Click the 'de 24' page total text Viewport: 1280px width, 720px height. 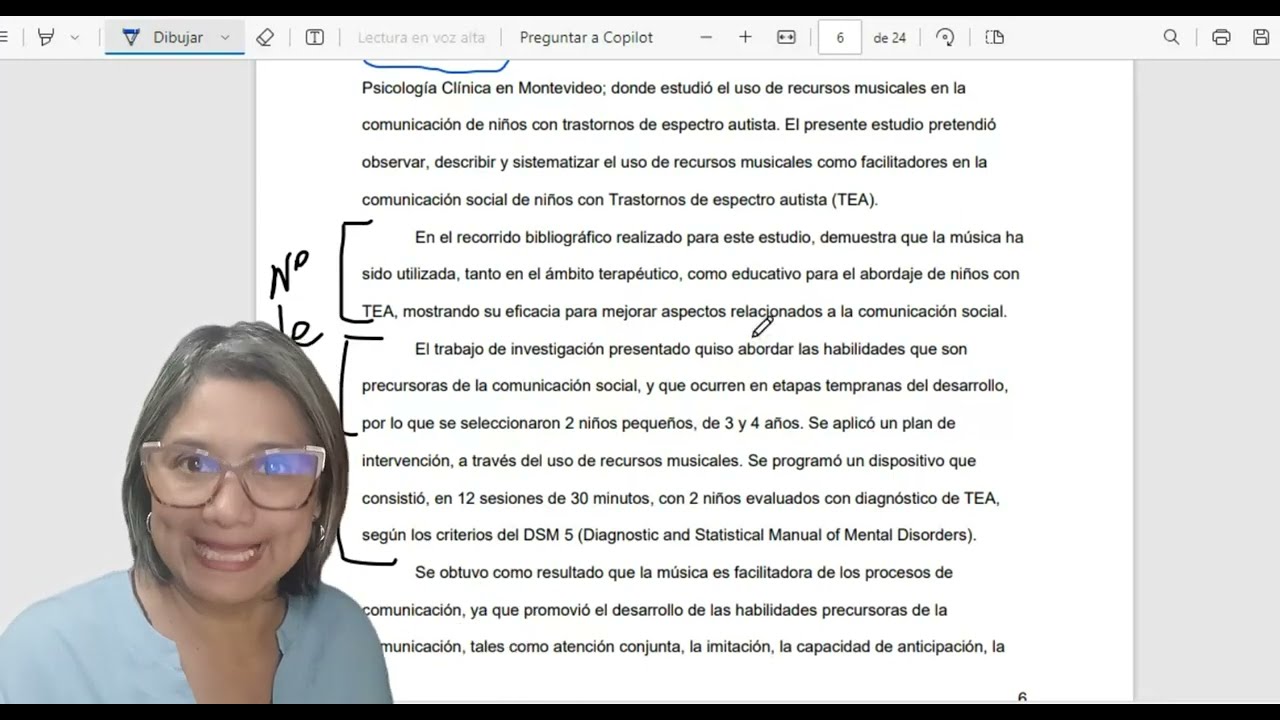[889, 37]
